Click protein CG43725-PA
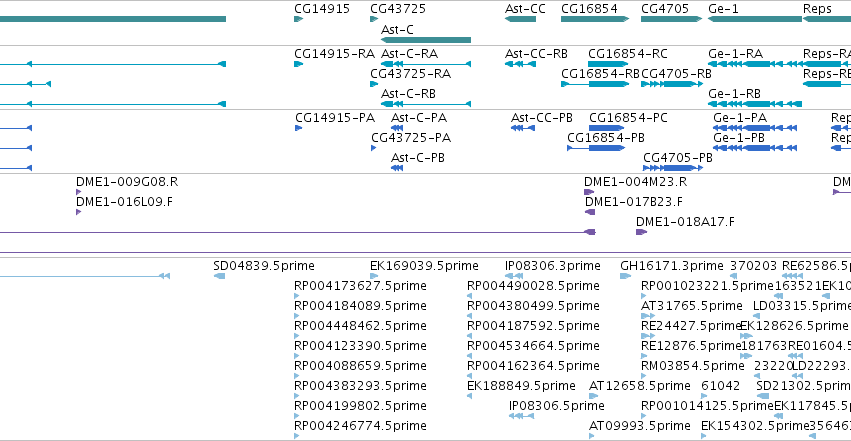851x441 pixels. (x=411, y=138)
